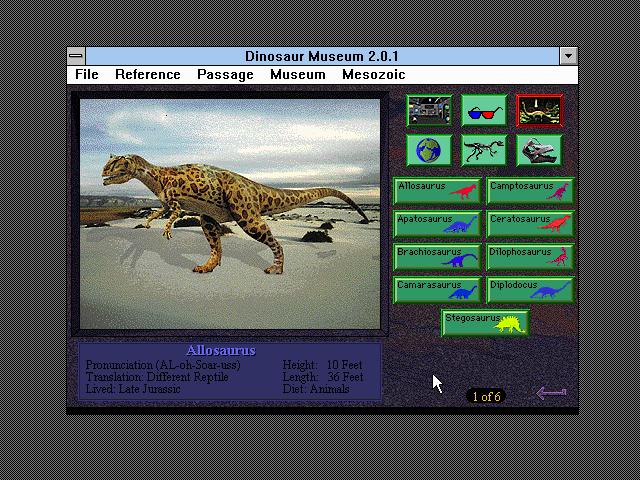Click the '1 of 6' page indicator
Viewport: 640px width, 480px height.
486,396
